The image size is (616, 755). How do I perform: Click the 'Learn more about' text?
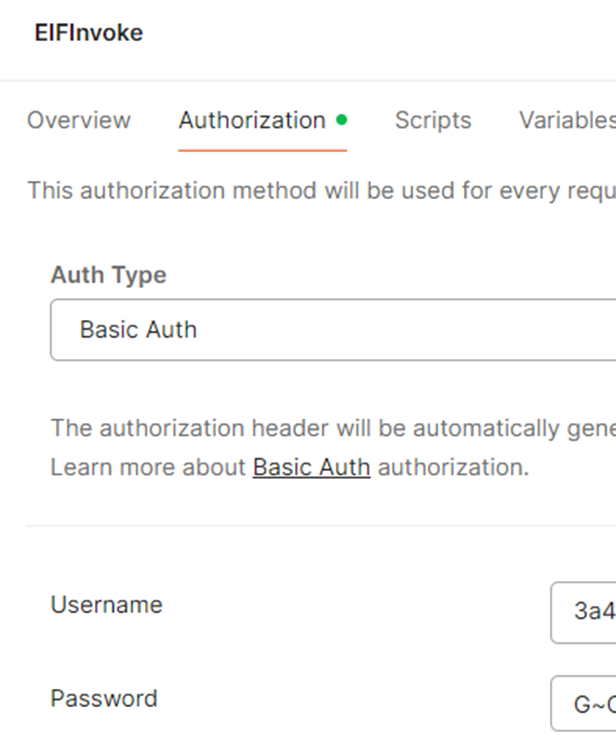[x=148, y=467]
